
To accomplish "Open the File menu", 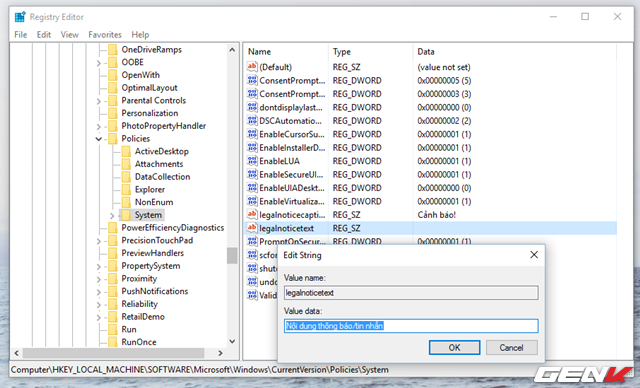I will pos(20,35).
